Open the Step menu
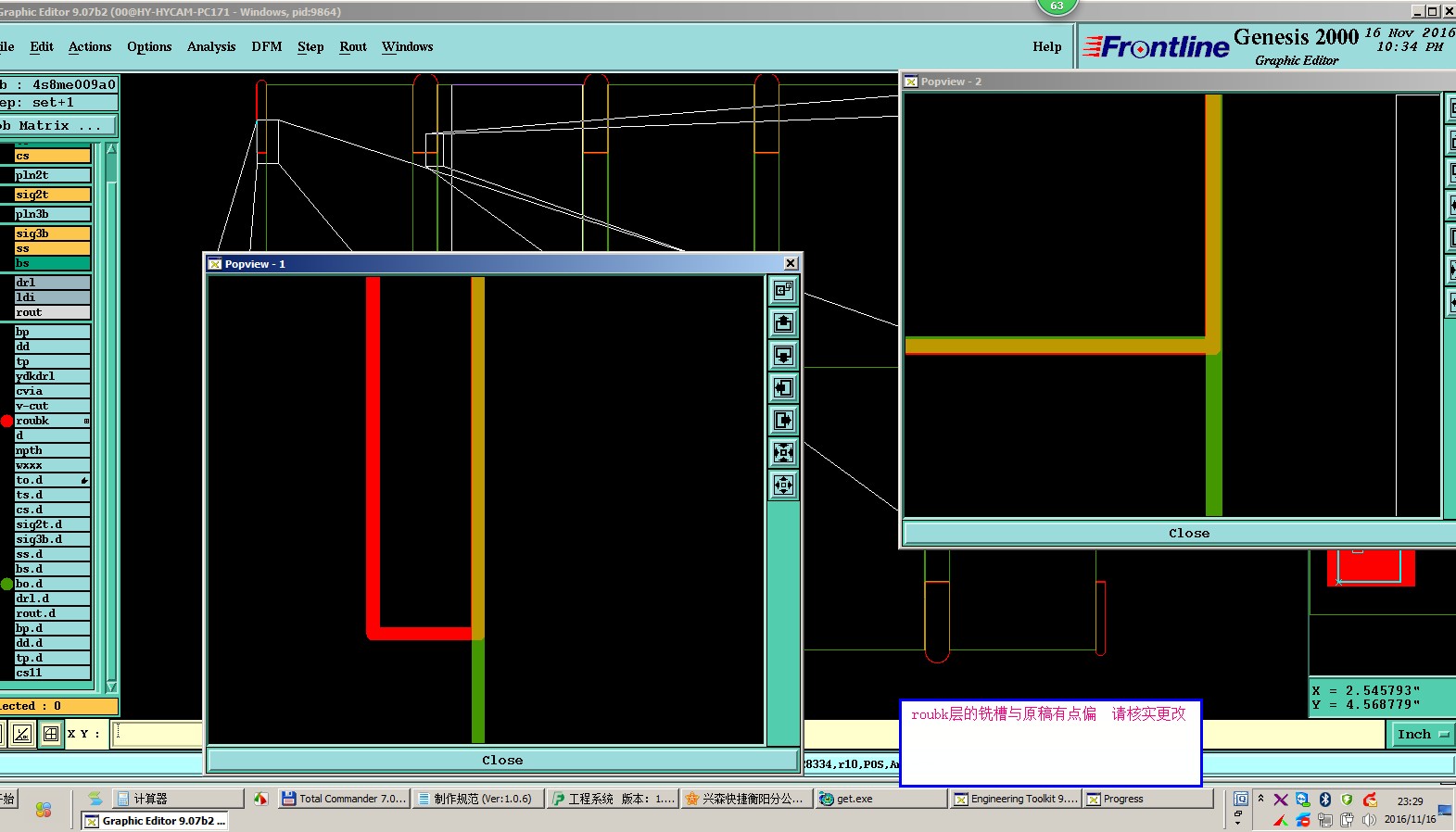This screenshot has width=1456, height=832. [x=310, y=46]
